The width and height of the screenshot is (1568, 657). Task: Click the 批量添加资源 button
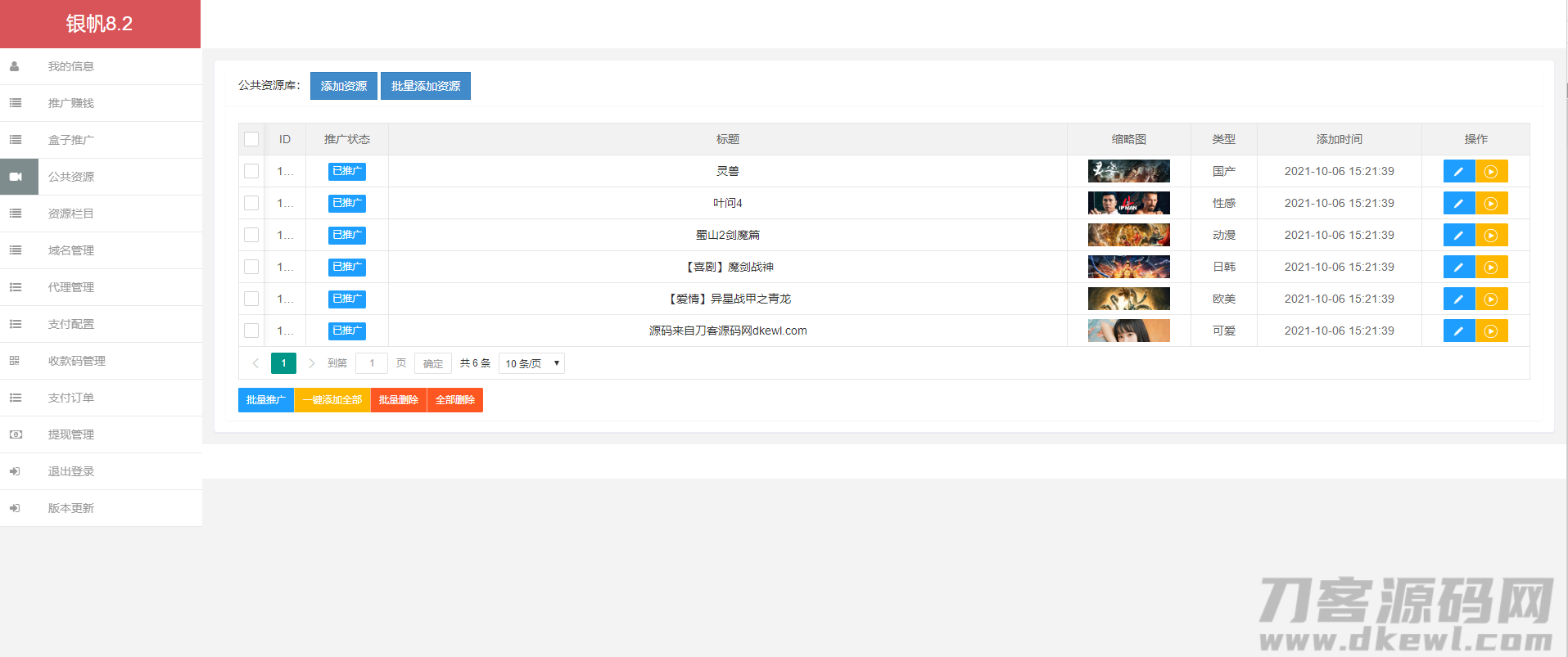point(425,86)
